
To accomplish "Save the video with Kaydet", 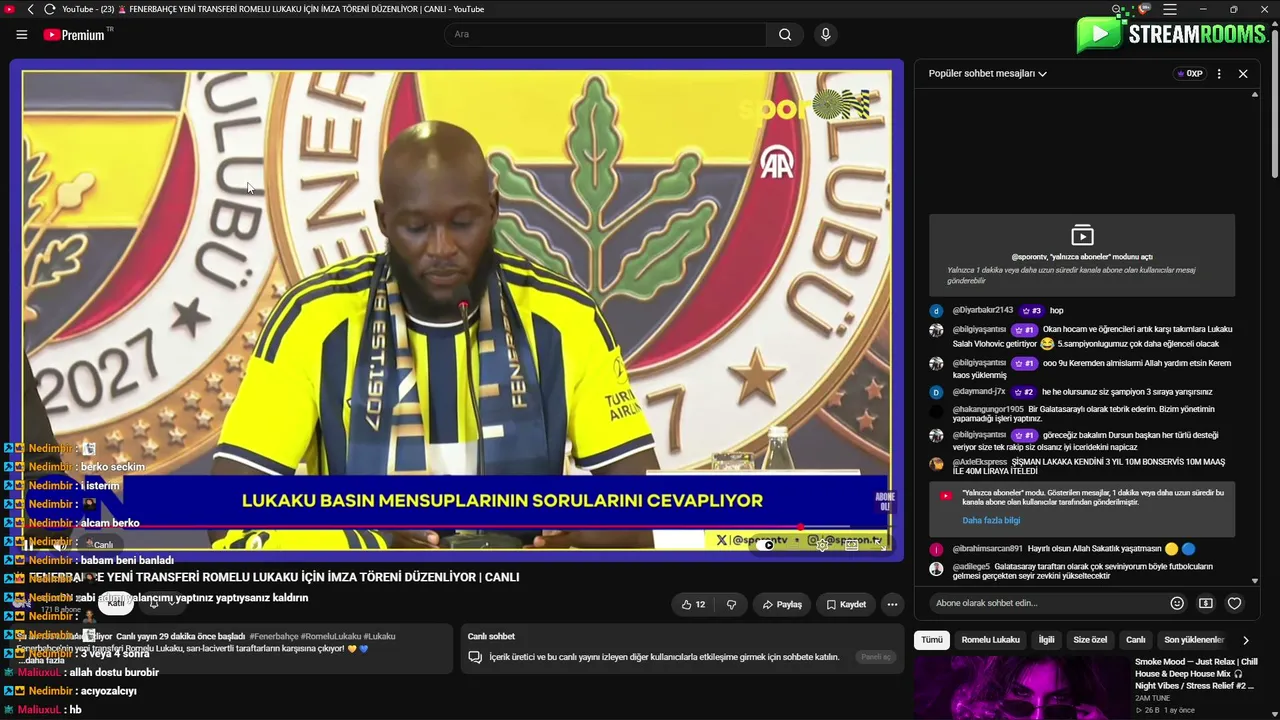I will click(846, 604).
